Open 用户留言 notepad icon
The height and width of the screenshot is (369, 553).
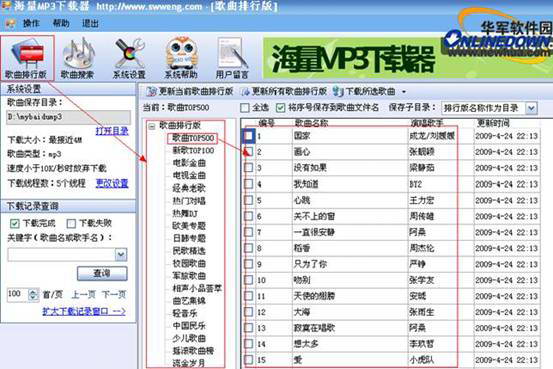coord(232,59)
